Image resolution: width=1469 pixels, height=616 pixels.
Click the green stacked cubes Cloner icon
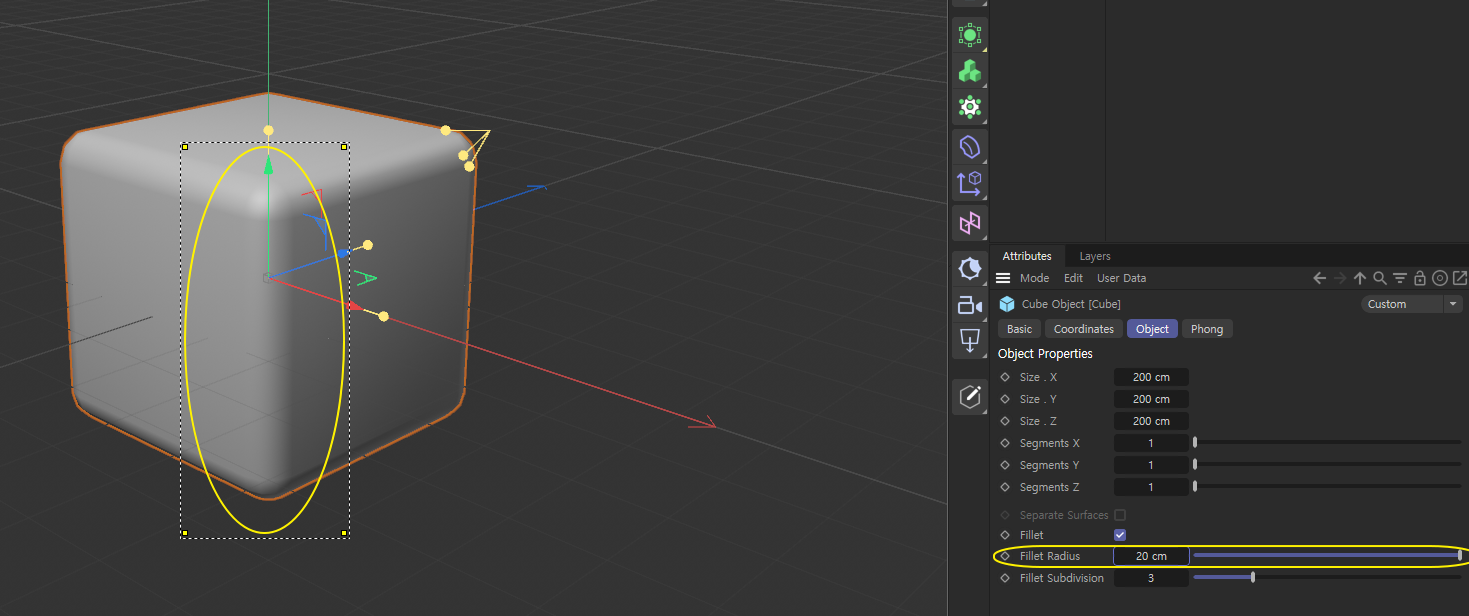tap(969, 71)
